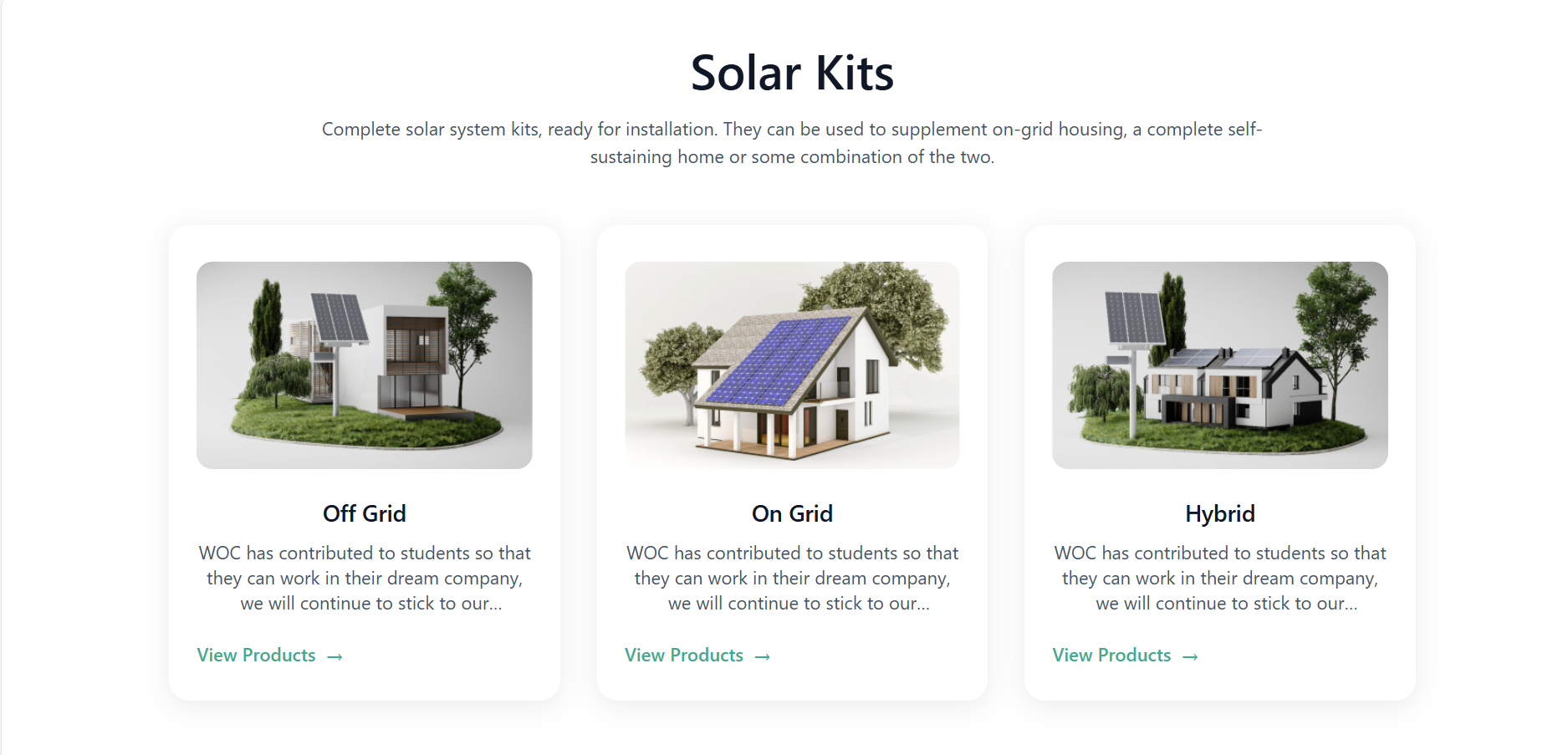The image size is (1568, 755).
Task: Select the Hybrid house image
Action: coord(1220,364)
